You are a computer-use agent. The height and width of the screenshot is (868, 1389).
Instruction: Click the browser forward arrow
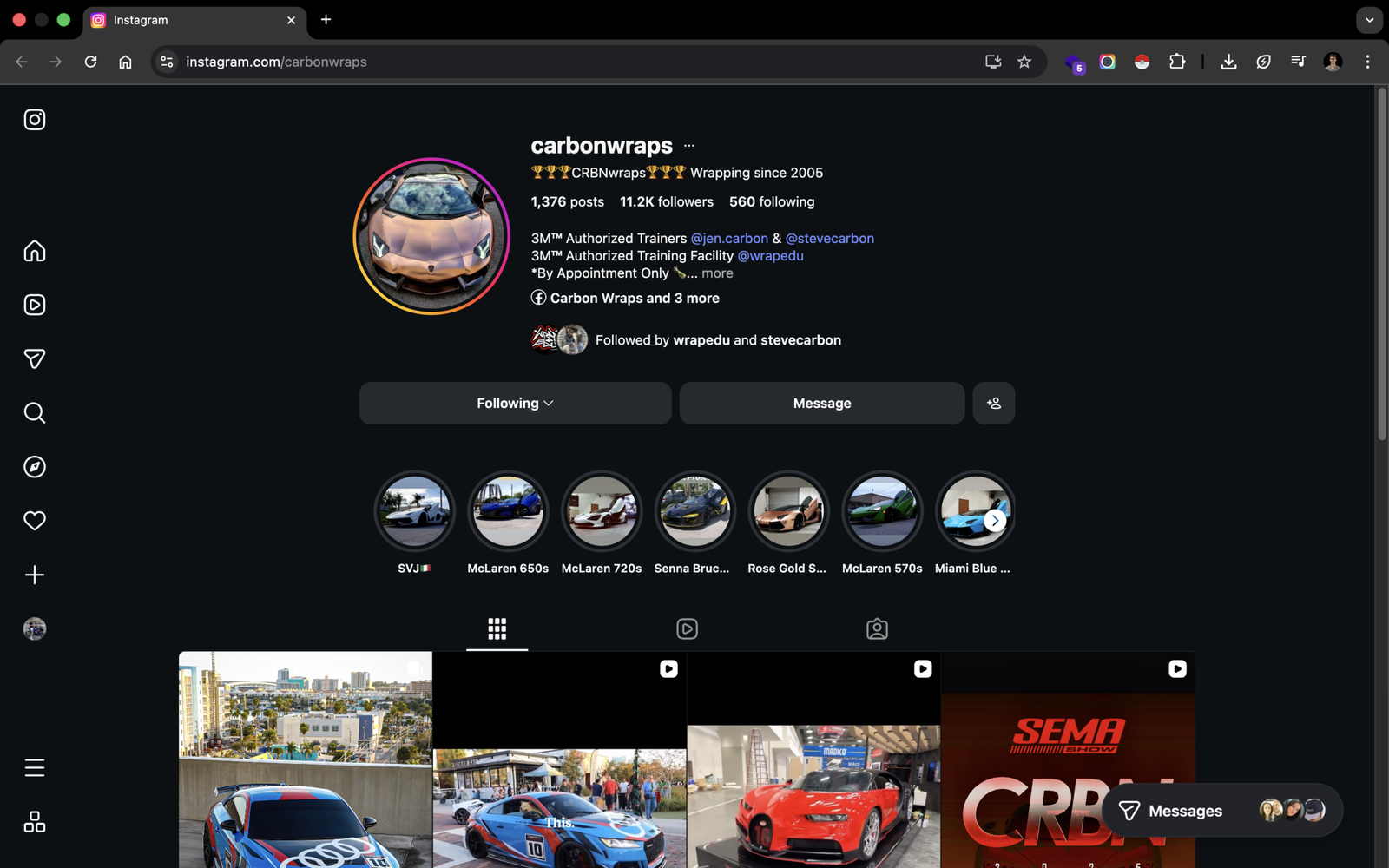[56, 62]
